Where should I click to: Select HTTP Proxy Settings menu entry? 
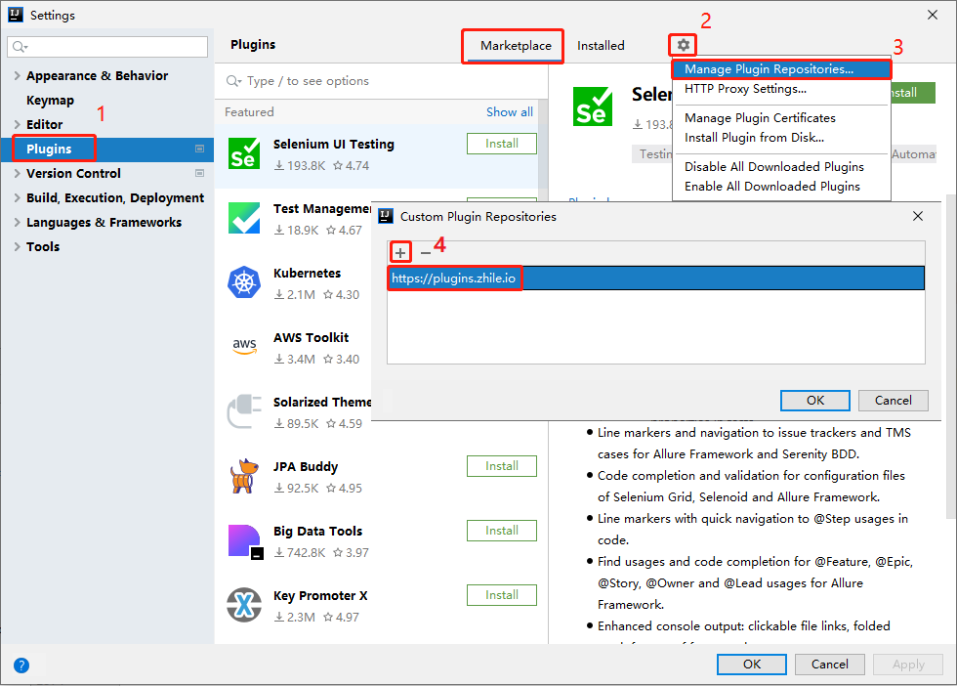pos(745,89)
